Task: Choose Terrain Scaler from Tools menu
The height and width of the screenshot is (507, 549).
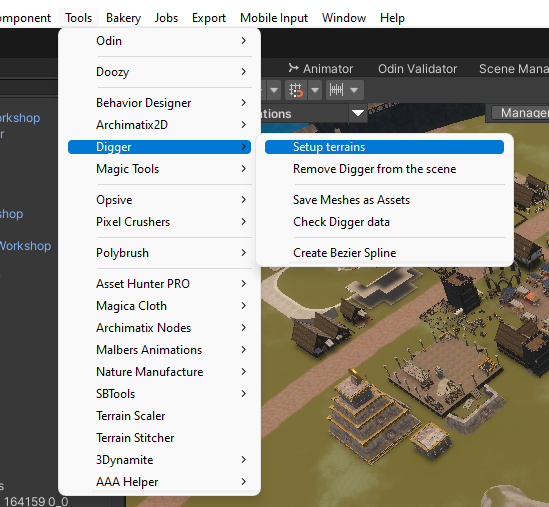Action: click(x=159, y=416)
